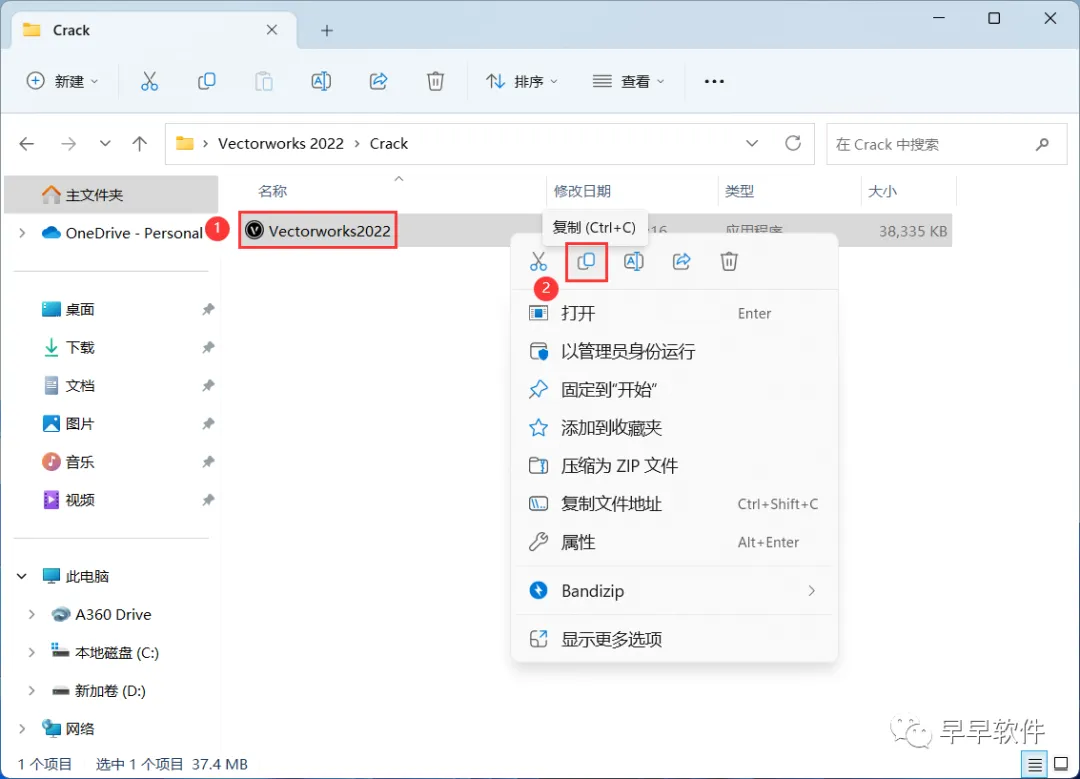Viewport: 1080px width, 779px height.
Task: Choose 属性 in the context menu
Action: click(x=674, y=542)
